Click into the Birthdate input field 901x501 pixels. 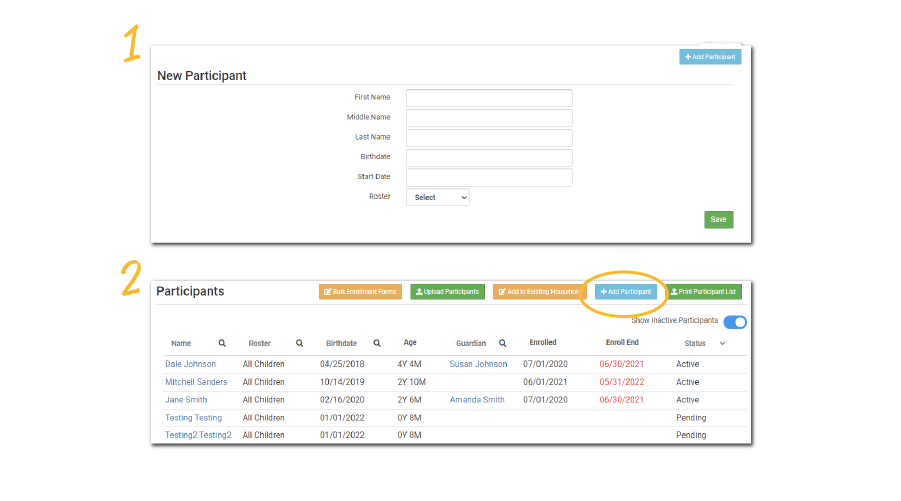coord(489,158)
